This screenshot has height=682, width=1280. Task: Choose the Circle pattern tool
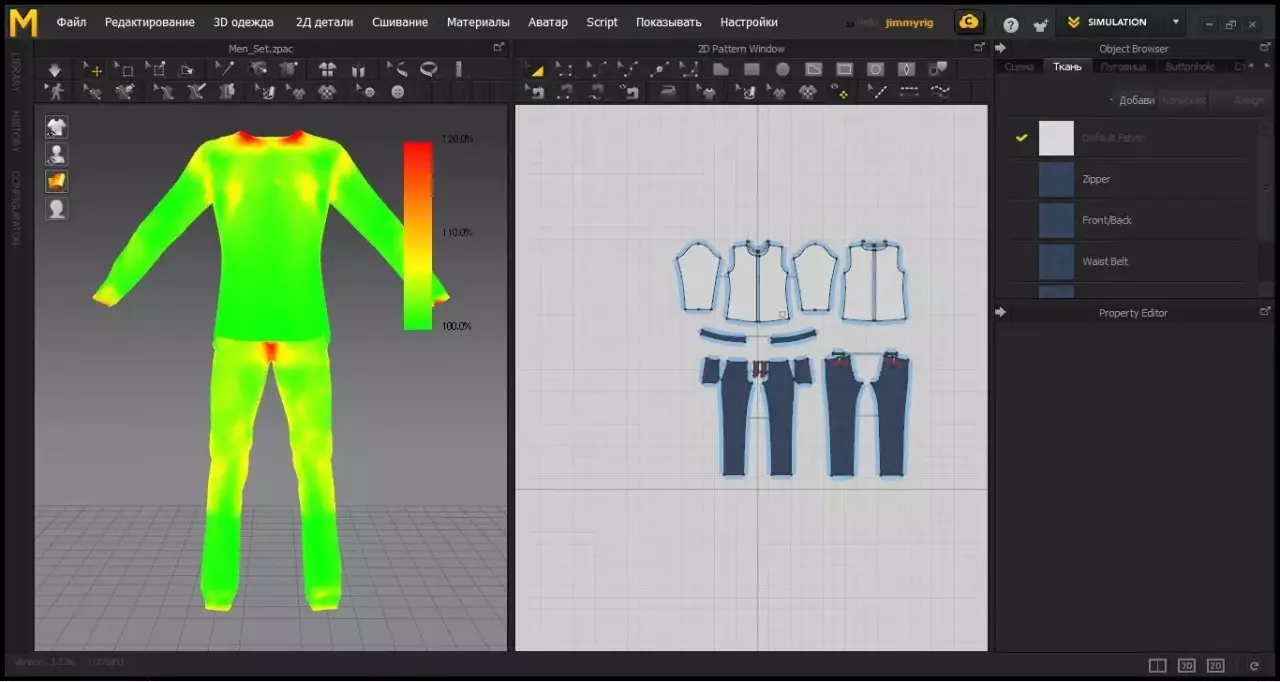(783, 69)
